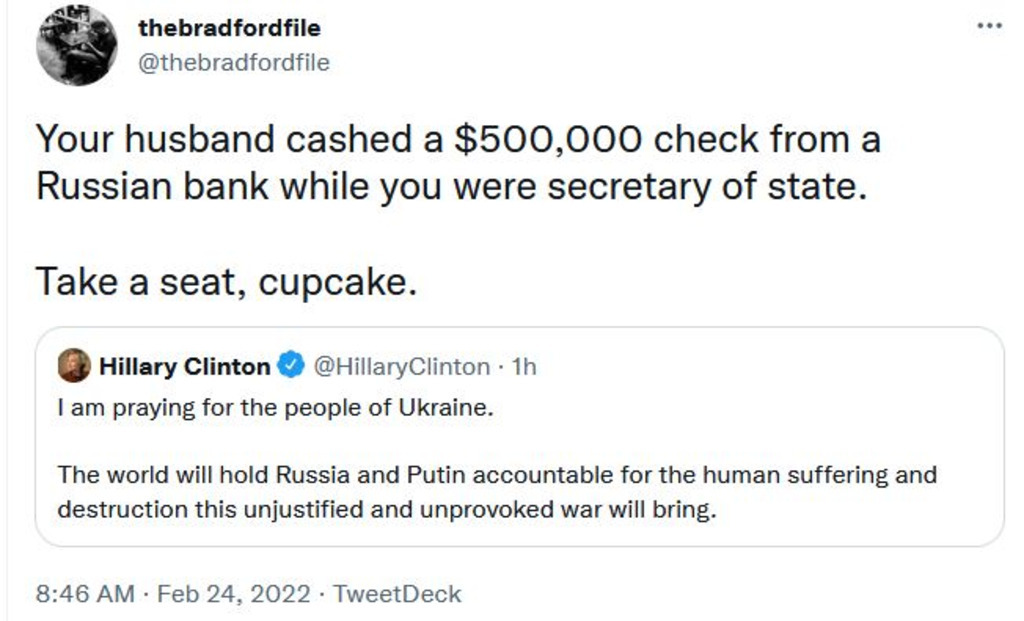Open Hillary Clinton's name in quoted tweet
The image size is (1024, 621).
click(x=184, y=367)
